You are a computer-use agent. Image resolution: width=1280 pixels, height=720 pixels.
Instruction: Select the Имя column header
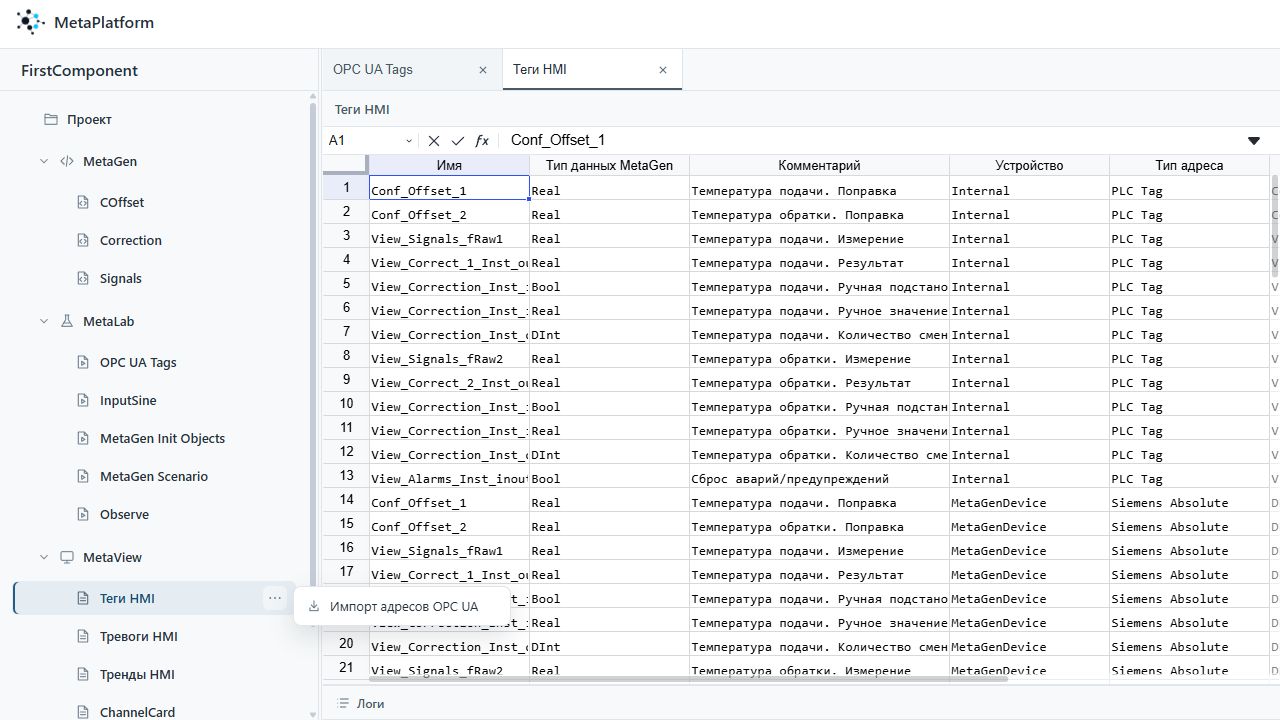(x=449, y=165)
